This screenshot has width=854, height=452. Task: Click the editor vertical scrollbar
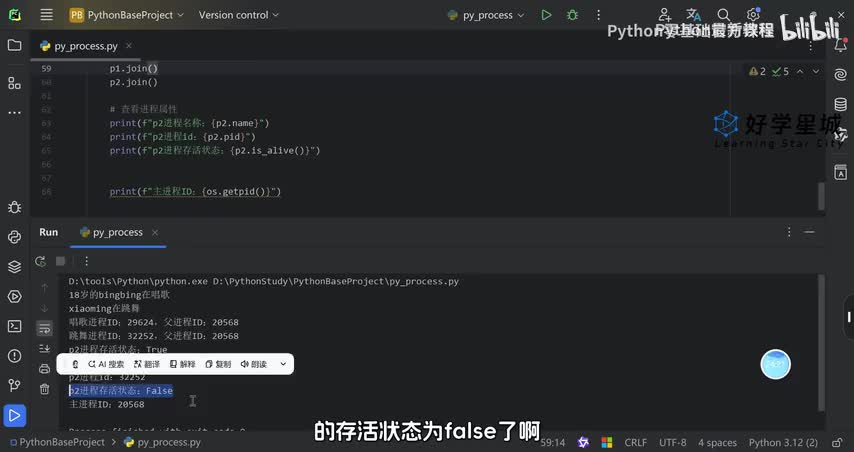click(821, 196)
